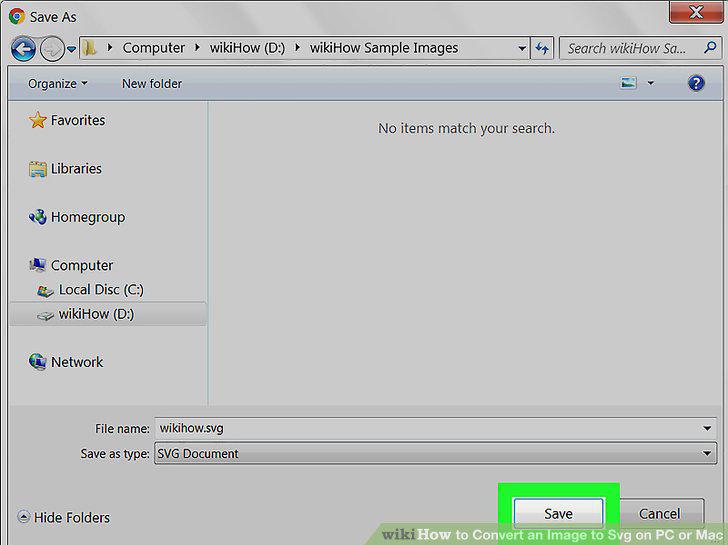Select Homegroup in the navigation pane
The image size is (728, 545).
tap(88, 217)
